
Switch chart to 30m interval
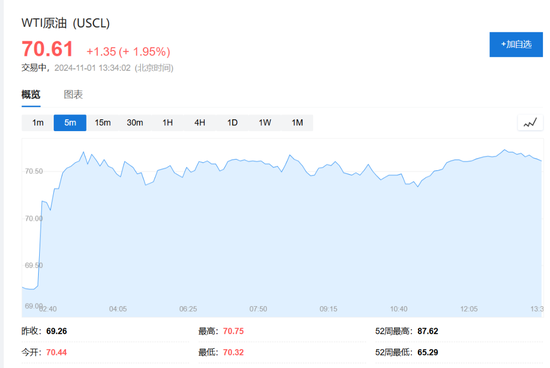pos(135,123)
